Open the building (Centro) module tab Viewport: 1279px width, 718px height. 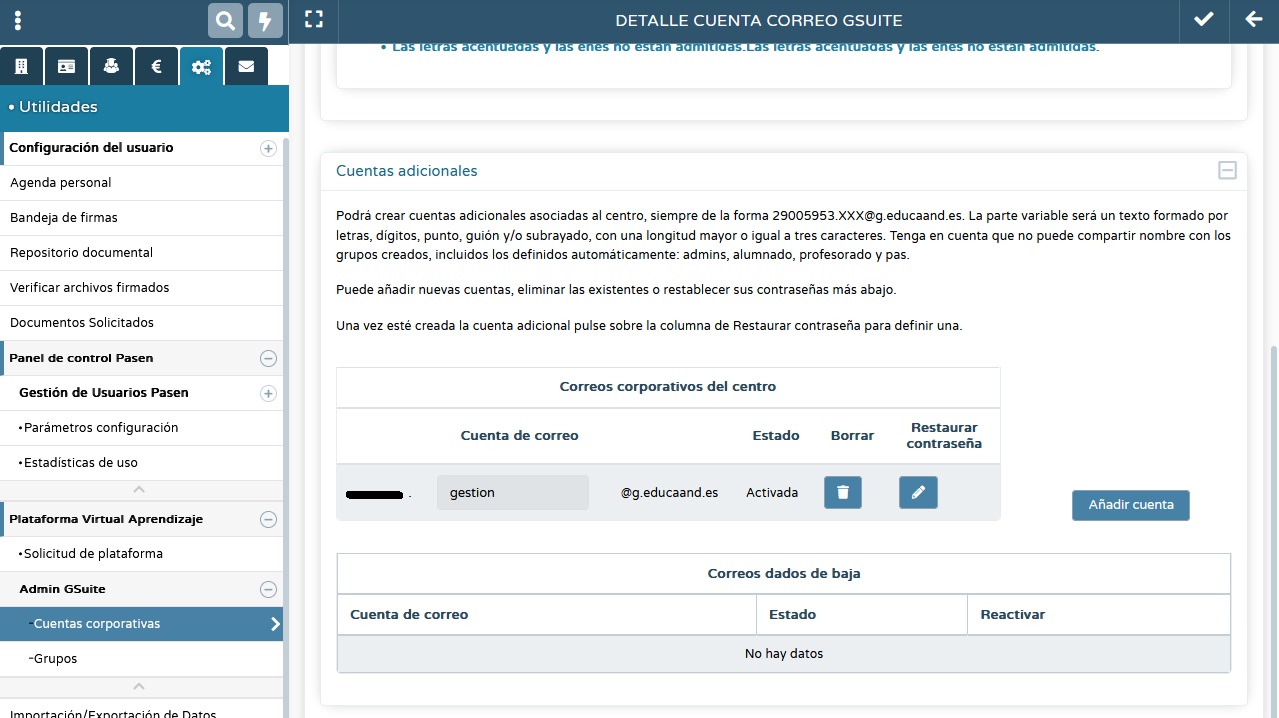[21, 66]
